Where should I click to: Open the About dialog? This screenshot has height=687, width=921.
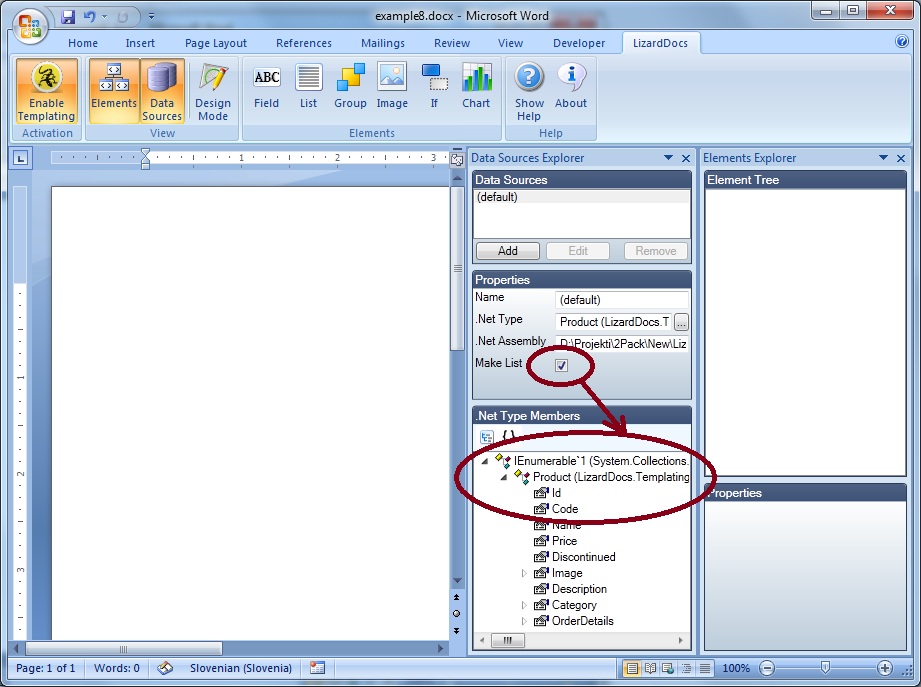(x=571, y=87)
